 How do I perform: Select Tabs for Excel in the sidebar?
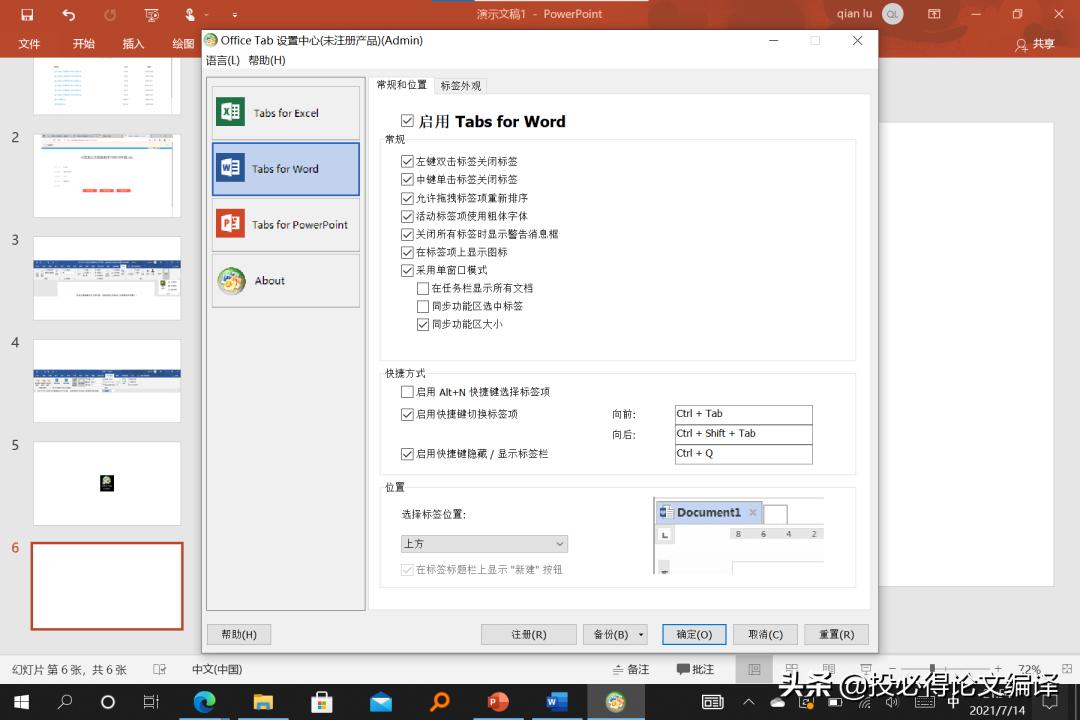pos(285,113)
